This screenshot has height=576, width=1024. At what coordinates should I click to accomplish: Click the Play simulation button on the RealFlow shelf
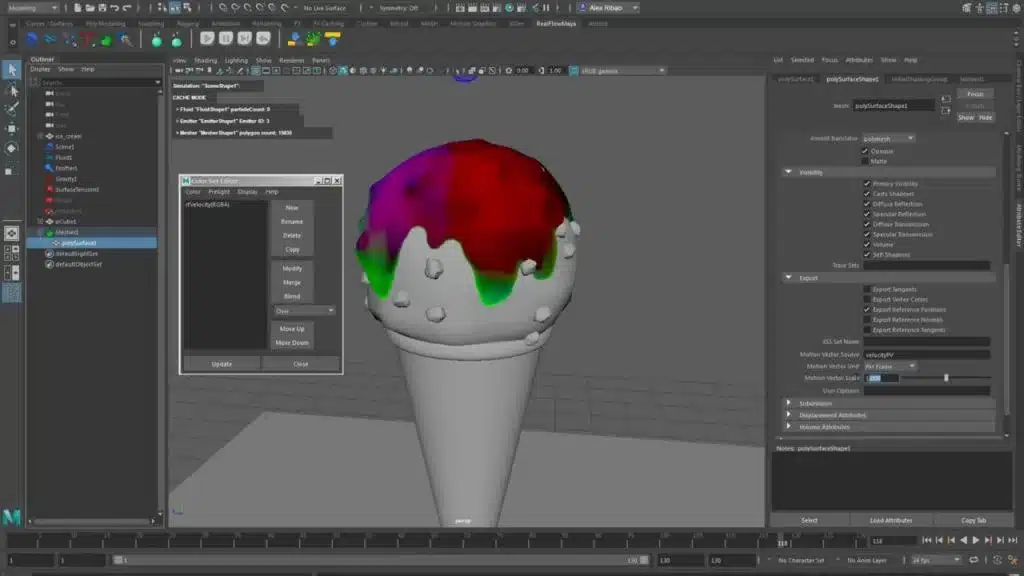[207, 38]
